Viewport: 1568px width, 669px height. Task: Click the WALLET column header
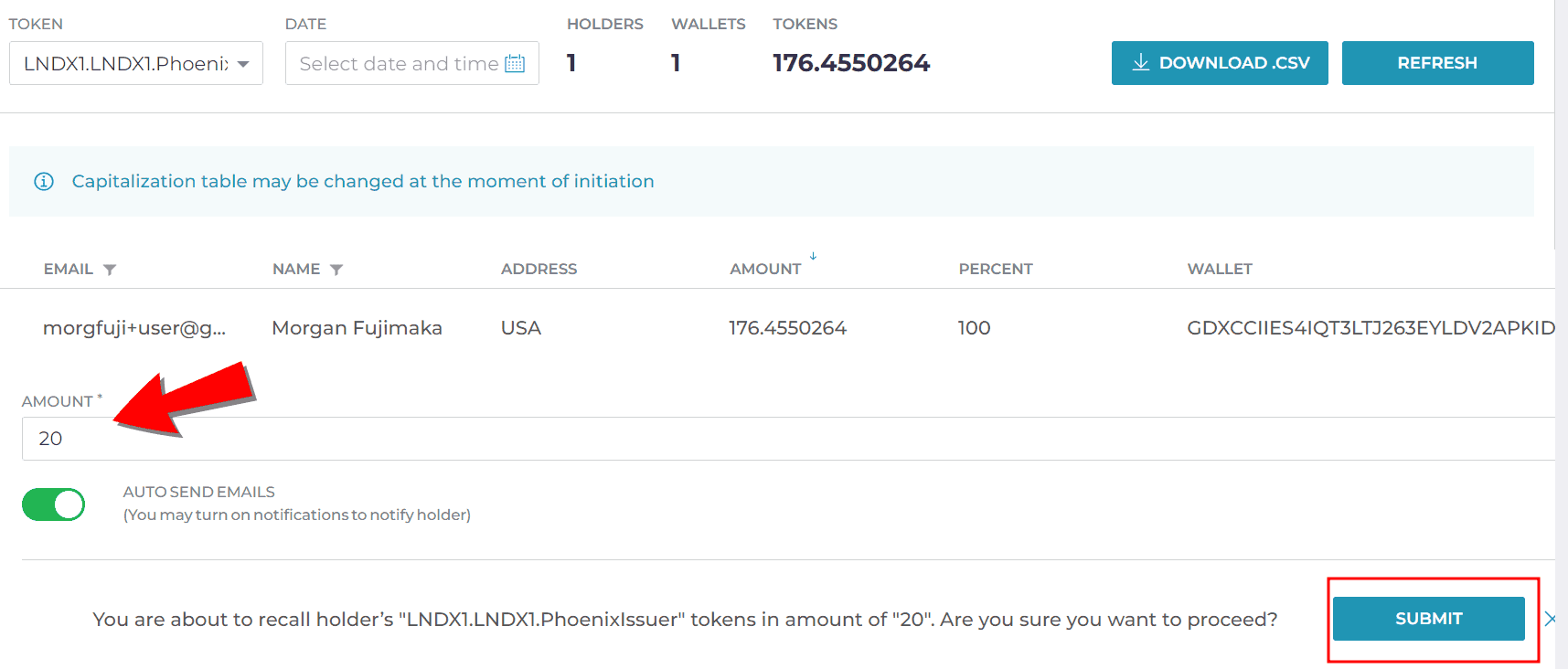point(1220,269)
